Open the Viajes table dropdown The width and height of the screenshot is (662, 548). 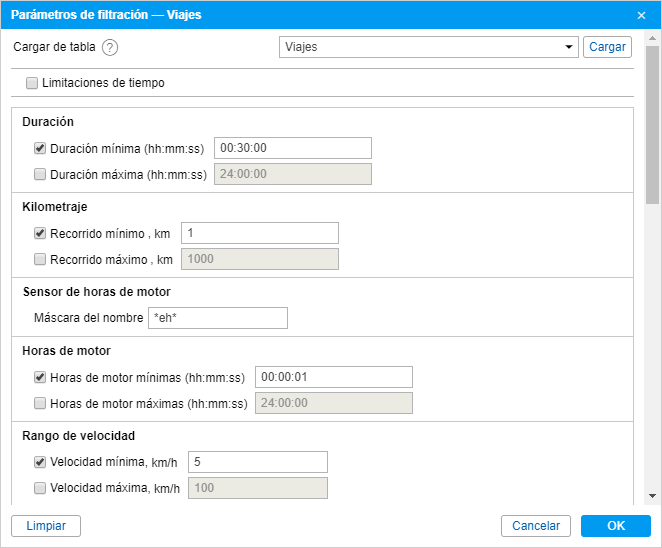coord(429,47)
